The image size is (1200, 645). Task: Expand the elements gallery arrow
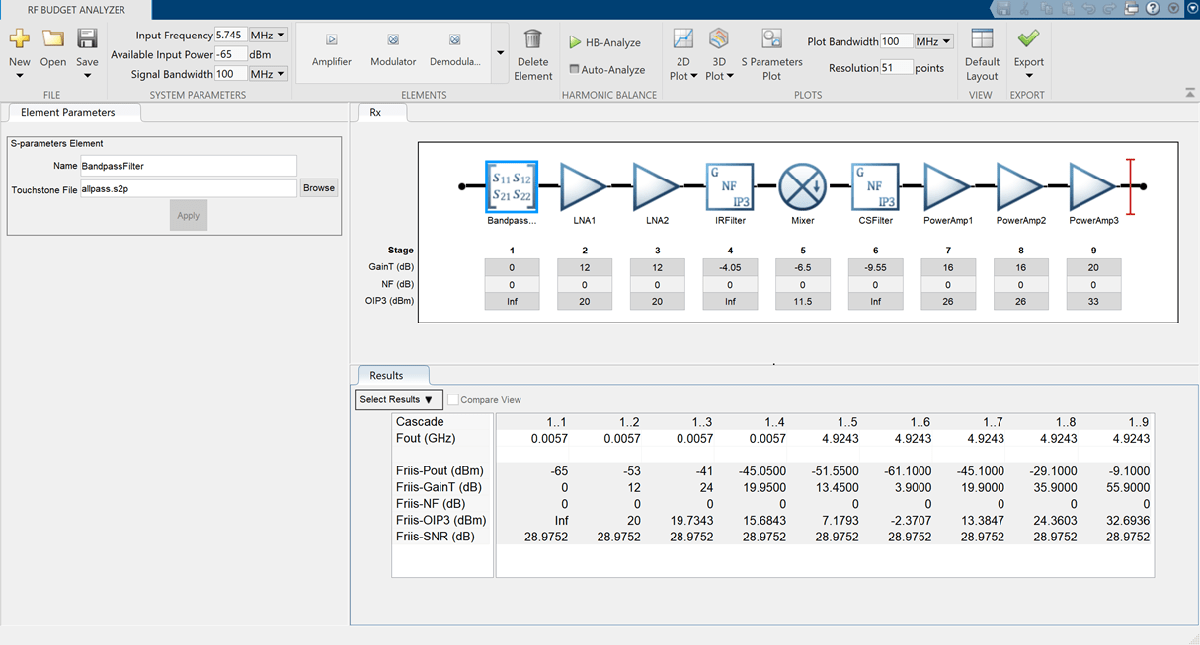pyautogui.click(x=500, y=53)
